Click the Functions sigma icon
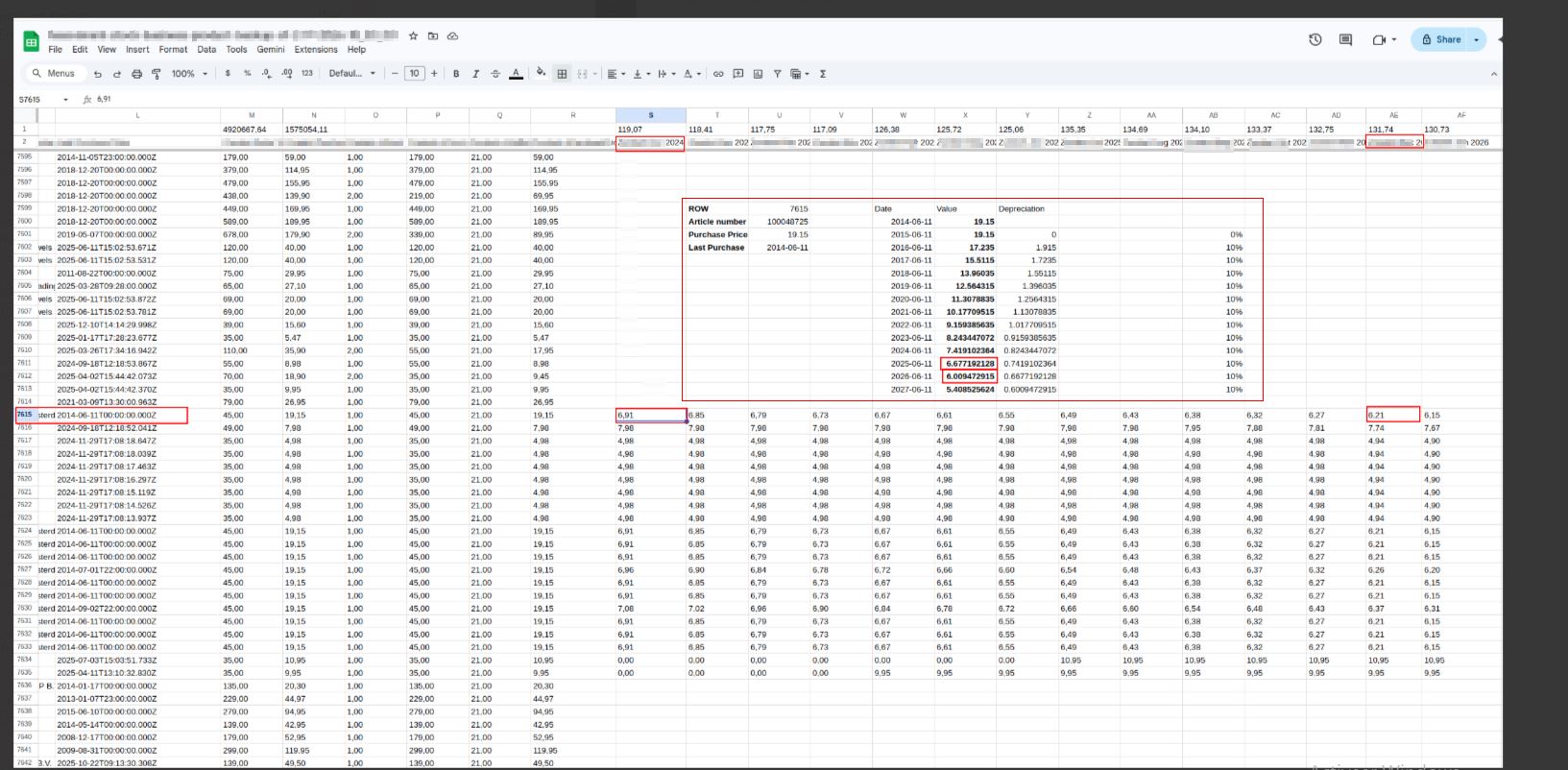1568x770 pixels. pyautogui.click(x=823, y=74)
